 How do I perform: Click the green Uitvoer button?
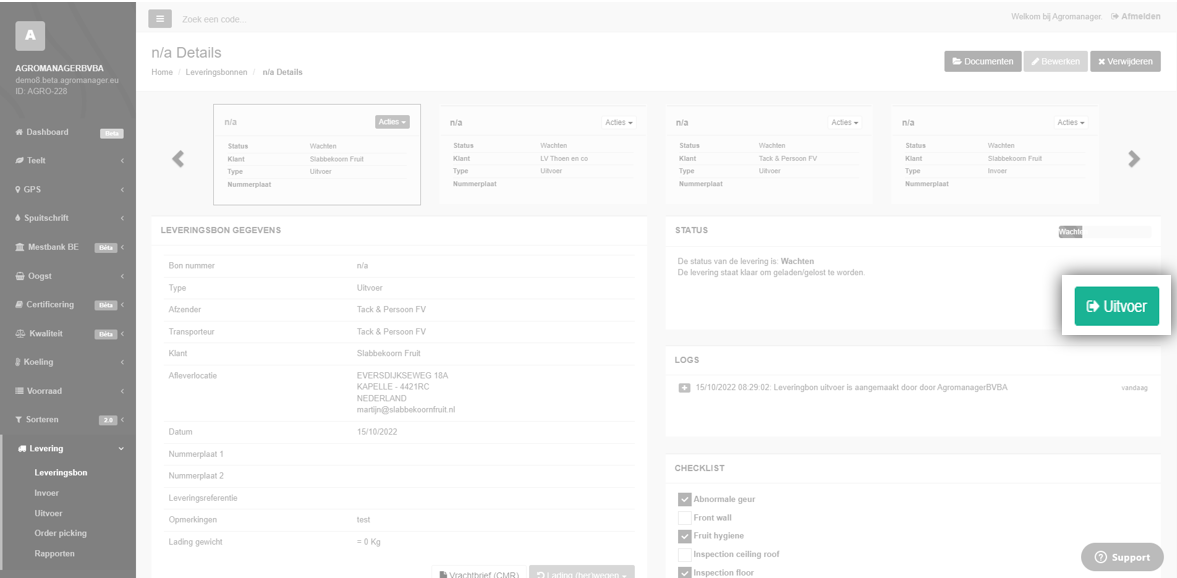[x=1116, y=306]
